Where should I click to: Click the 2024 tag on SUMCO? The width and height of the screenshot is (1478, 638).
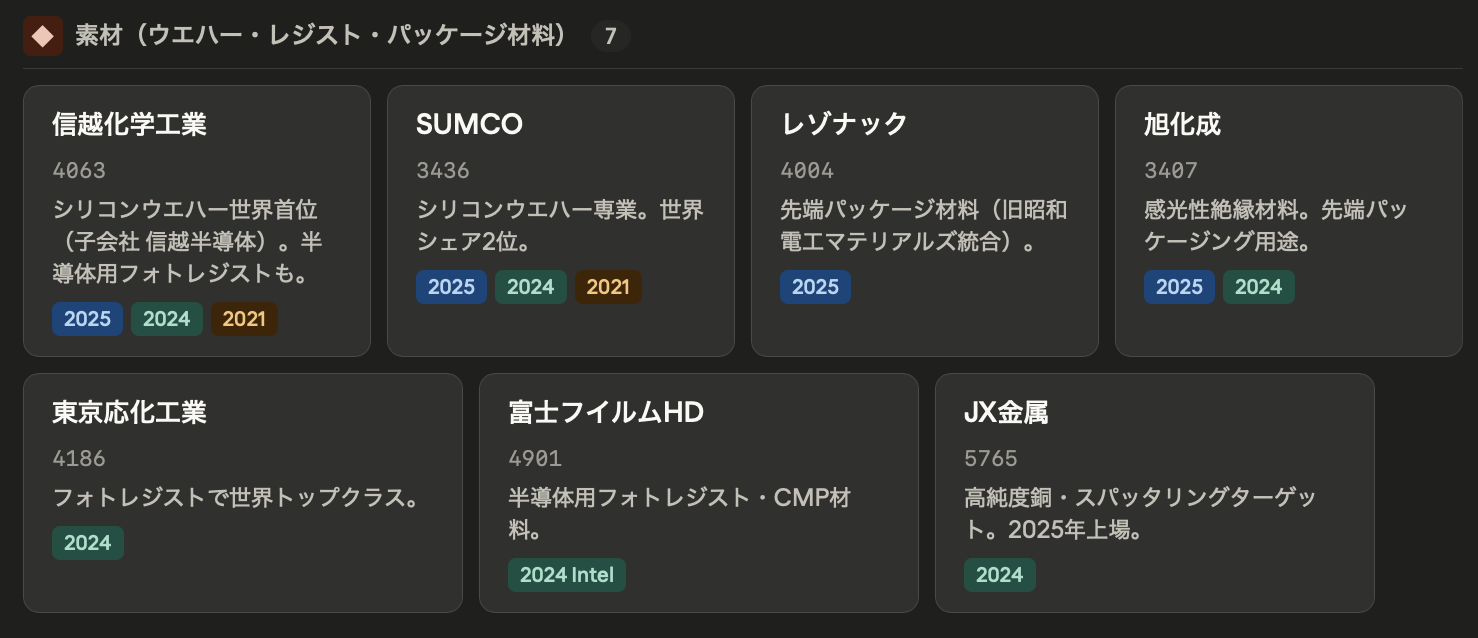point(530,287)
